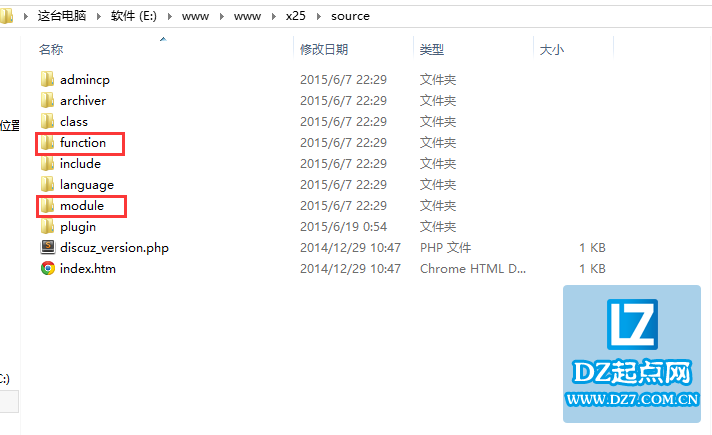Click the class folder name
712x435 pixels.
pos(74,122)
